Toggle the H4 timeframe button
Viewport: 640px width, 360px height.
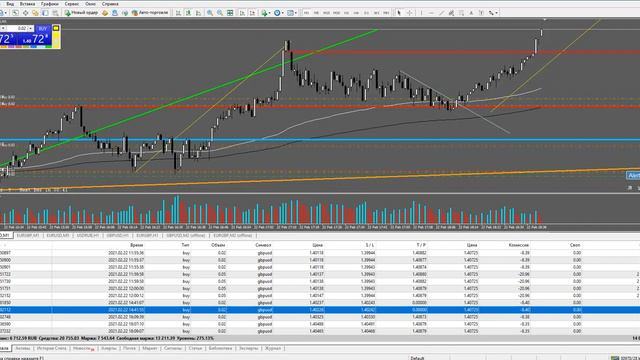[x=356, y=13]
